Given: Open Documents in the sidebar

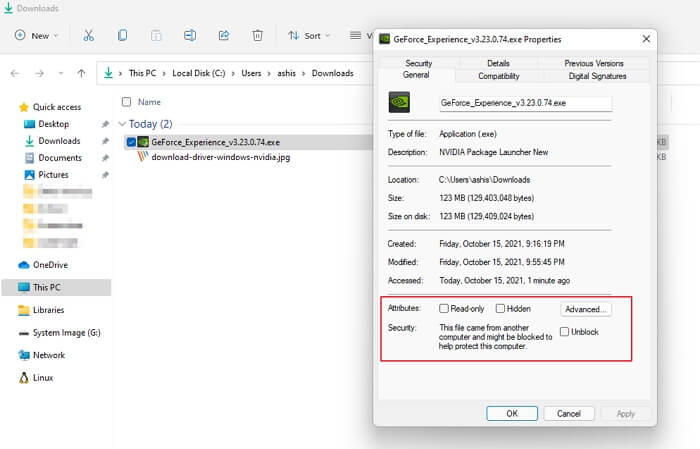Looking at the screenshot, I should click(x=53, y=158).
